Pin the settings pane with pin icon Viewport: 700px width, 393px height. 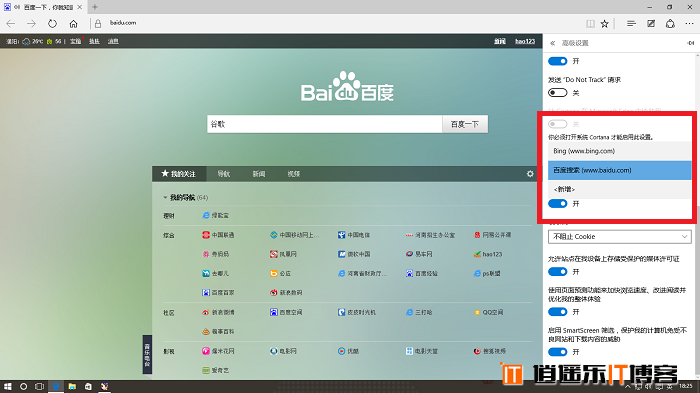[x=691, y=43]
